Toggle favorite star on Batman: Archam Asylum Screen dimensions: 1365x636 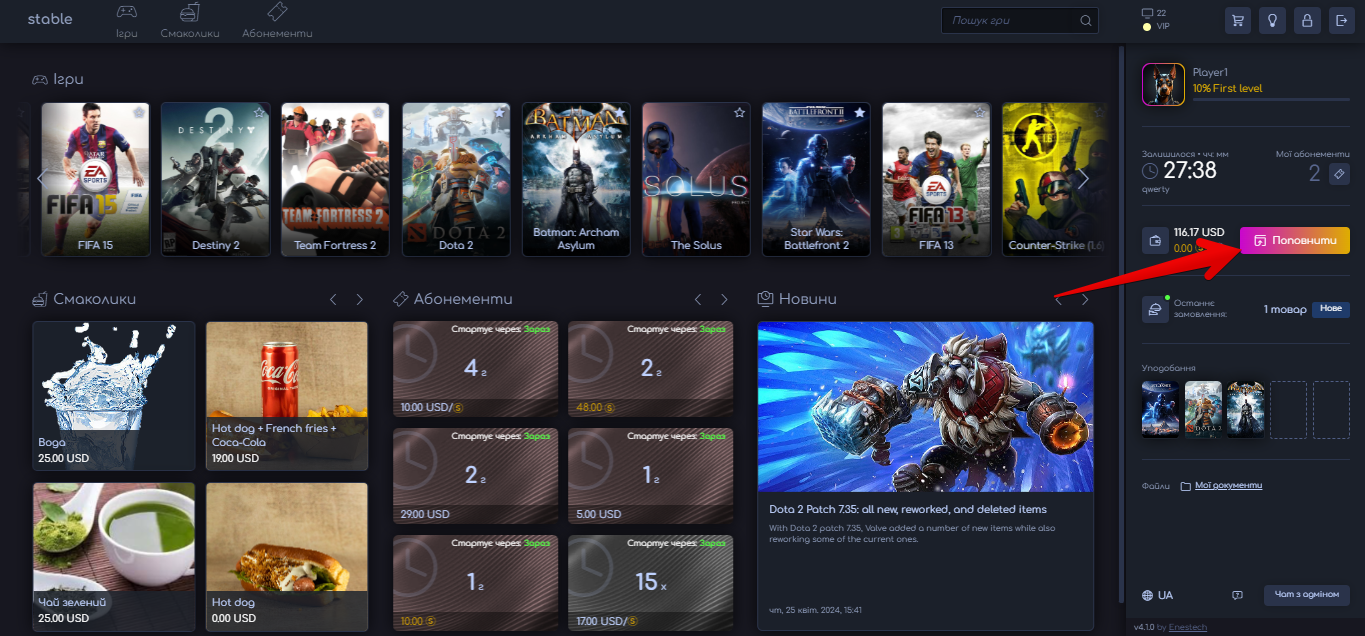(x=619, y=113)
